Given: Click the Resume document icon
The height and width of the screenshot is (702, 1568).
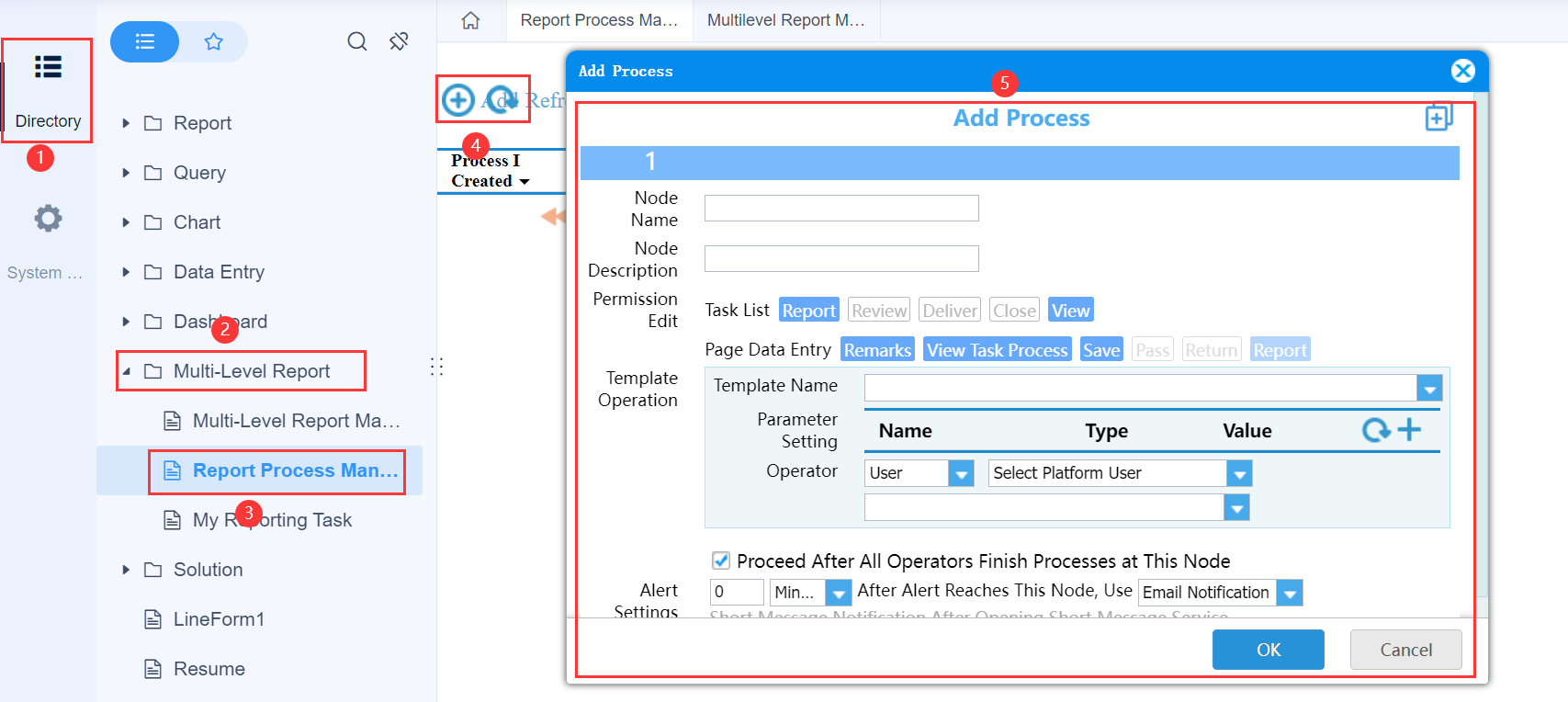Looking at the screenshot, I should pos(153,669).
